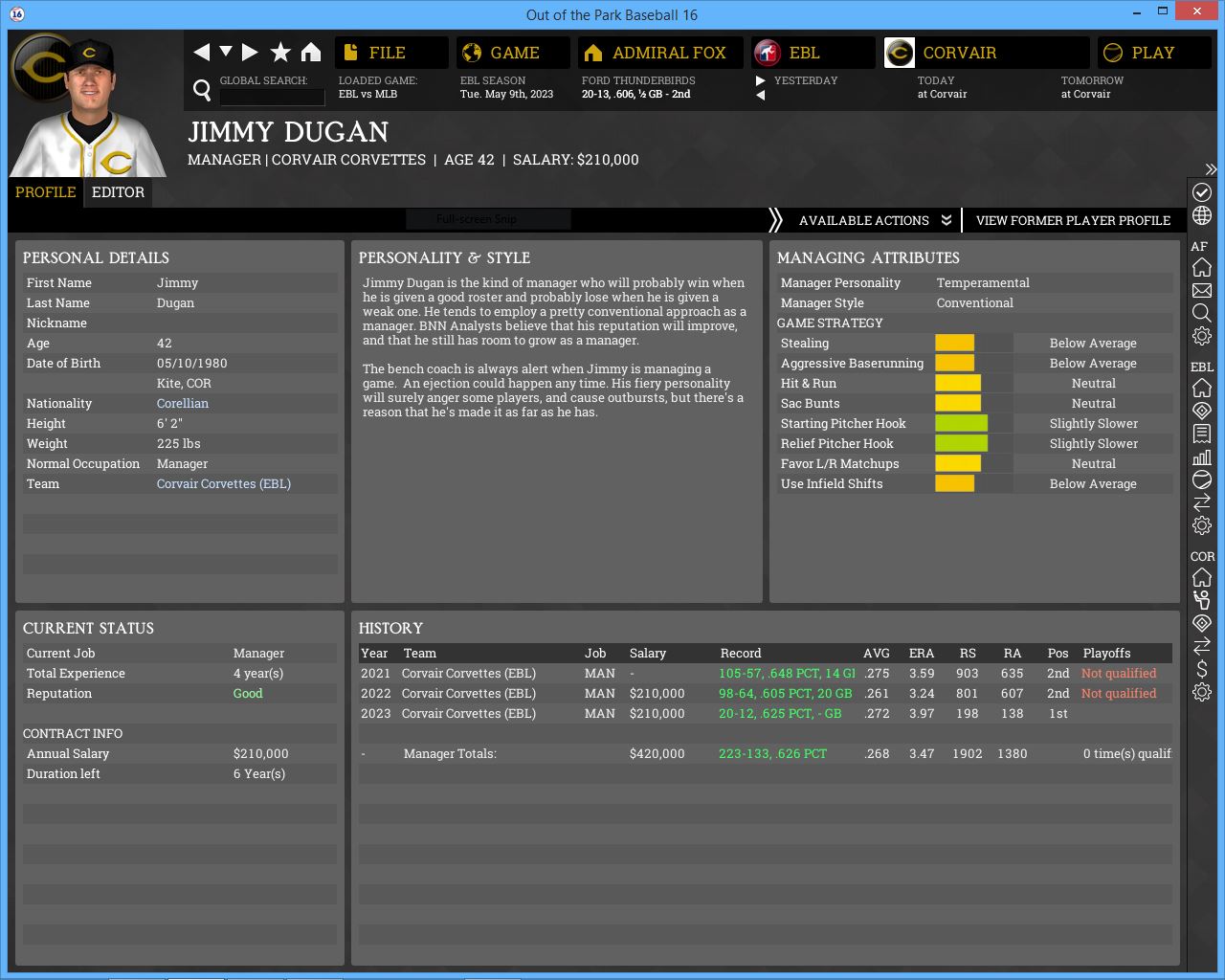
Task: Open the FILE menu
Action: pos(391,53)
